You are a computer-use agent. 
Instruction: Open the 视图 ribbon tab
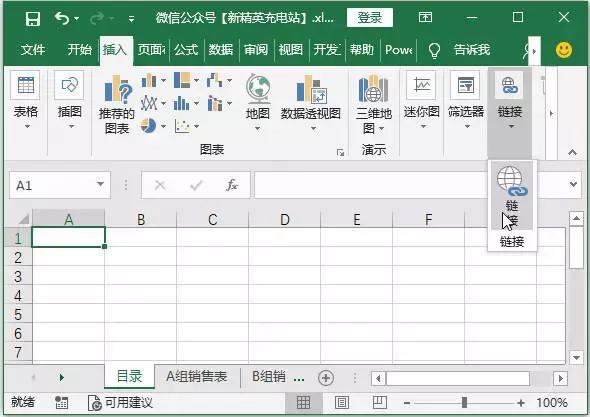coord(290,49)
